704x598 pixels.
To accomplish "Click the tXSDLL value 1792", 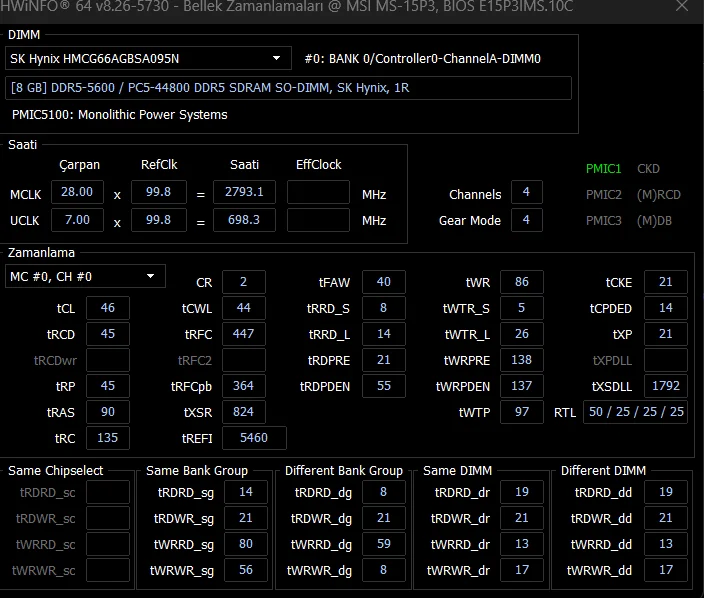I will [665, 386].
